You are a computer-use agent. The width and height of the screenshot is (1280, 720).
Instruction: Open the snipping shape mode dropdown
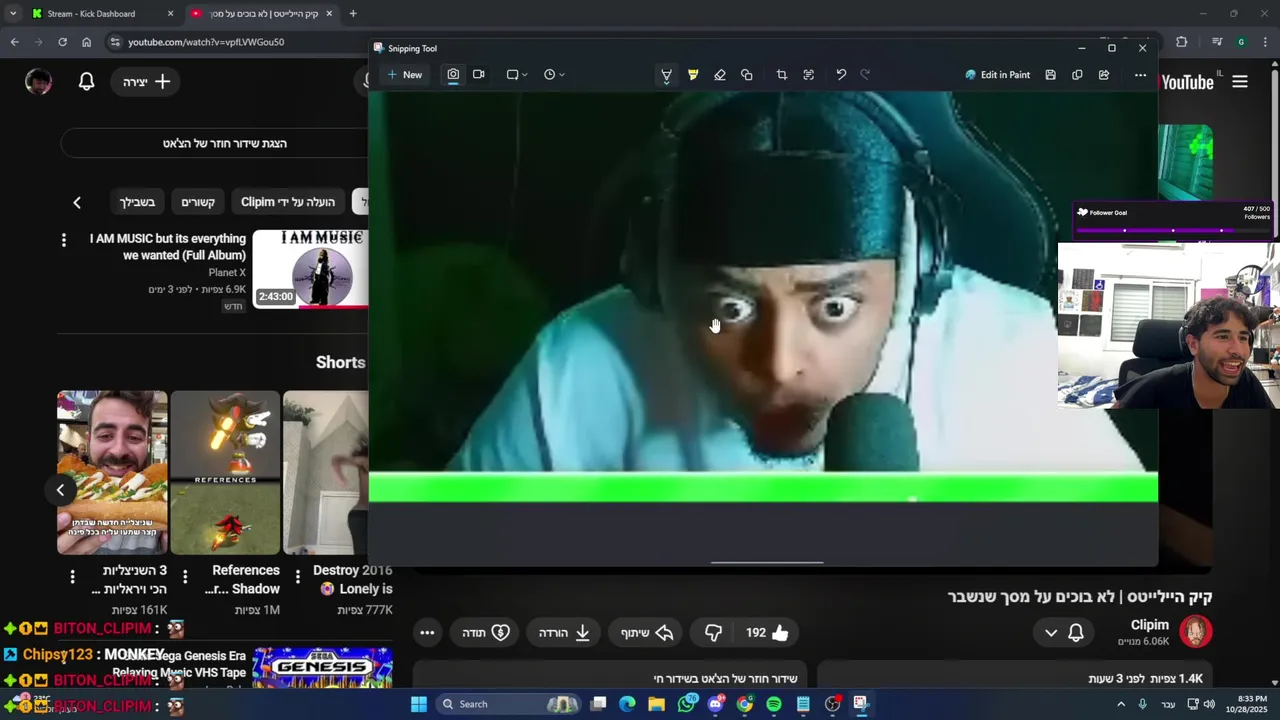coord(517,75)
